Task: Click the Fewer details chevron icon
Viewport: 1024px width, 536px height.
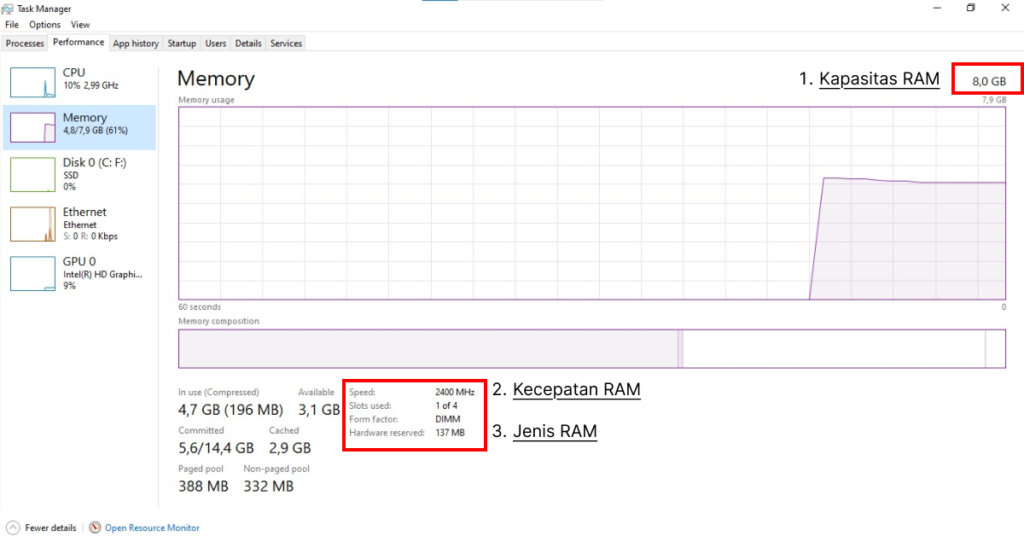Action: click(13, 528)
